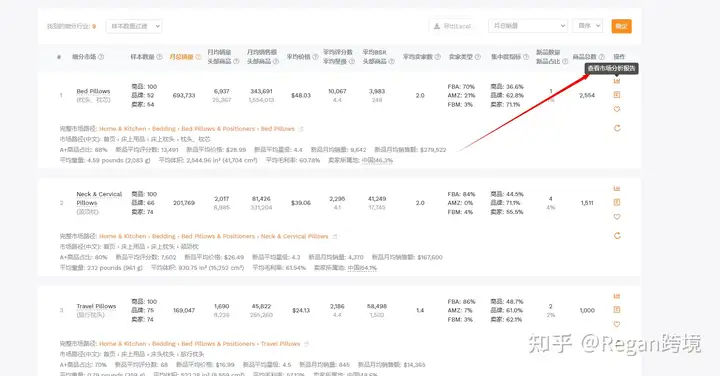720x376 pixels.
Task: Click the document icon in Bed Pillows row
Action: [617, 95]
